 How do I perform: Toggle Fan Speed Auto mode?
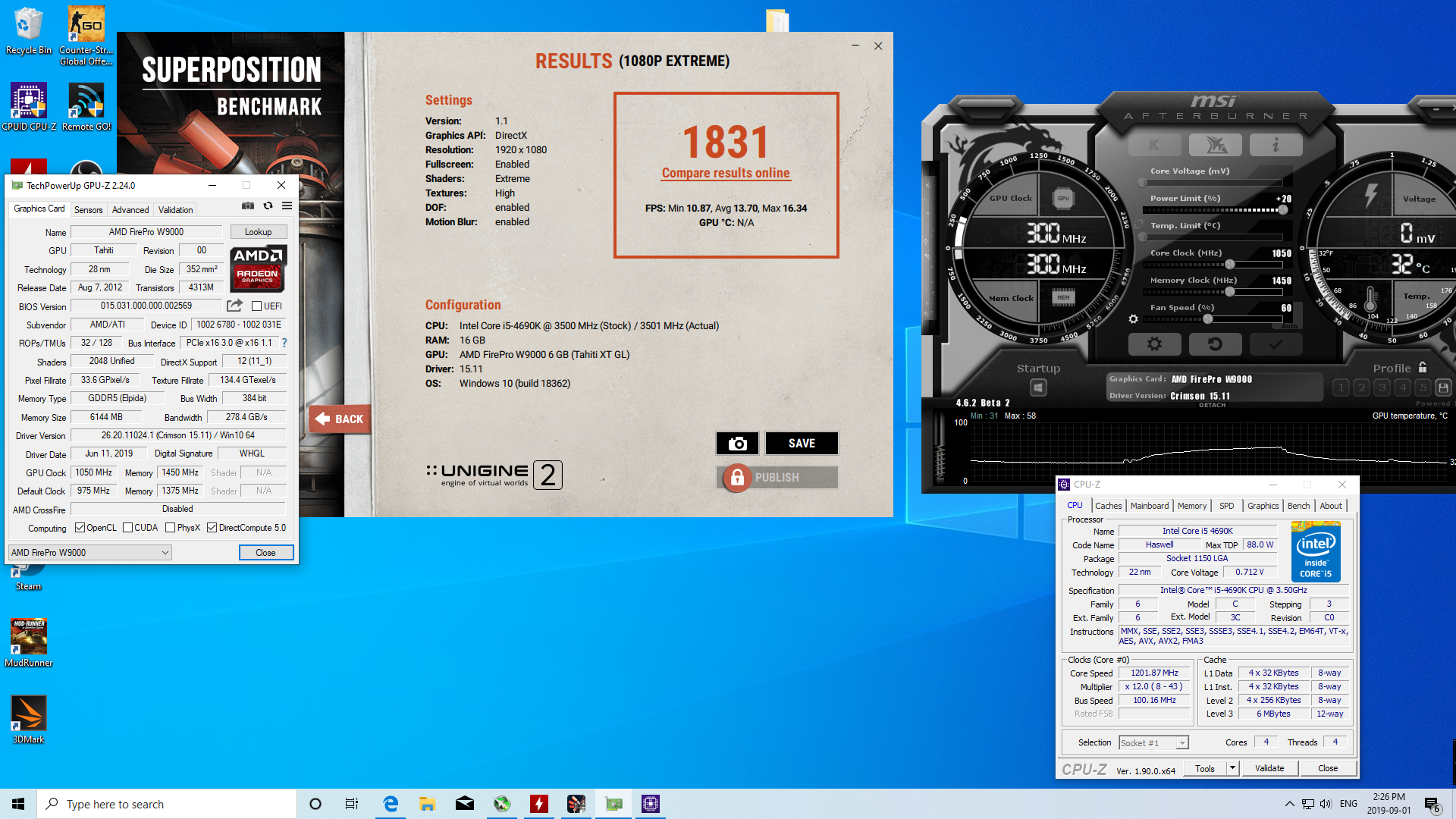(x=1289, y=326)
